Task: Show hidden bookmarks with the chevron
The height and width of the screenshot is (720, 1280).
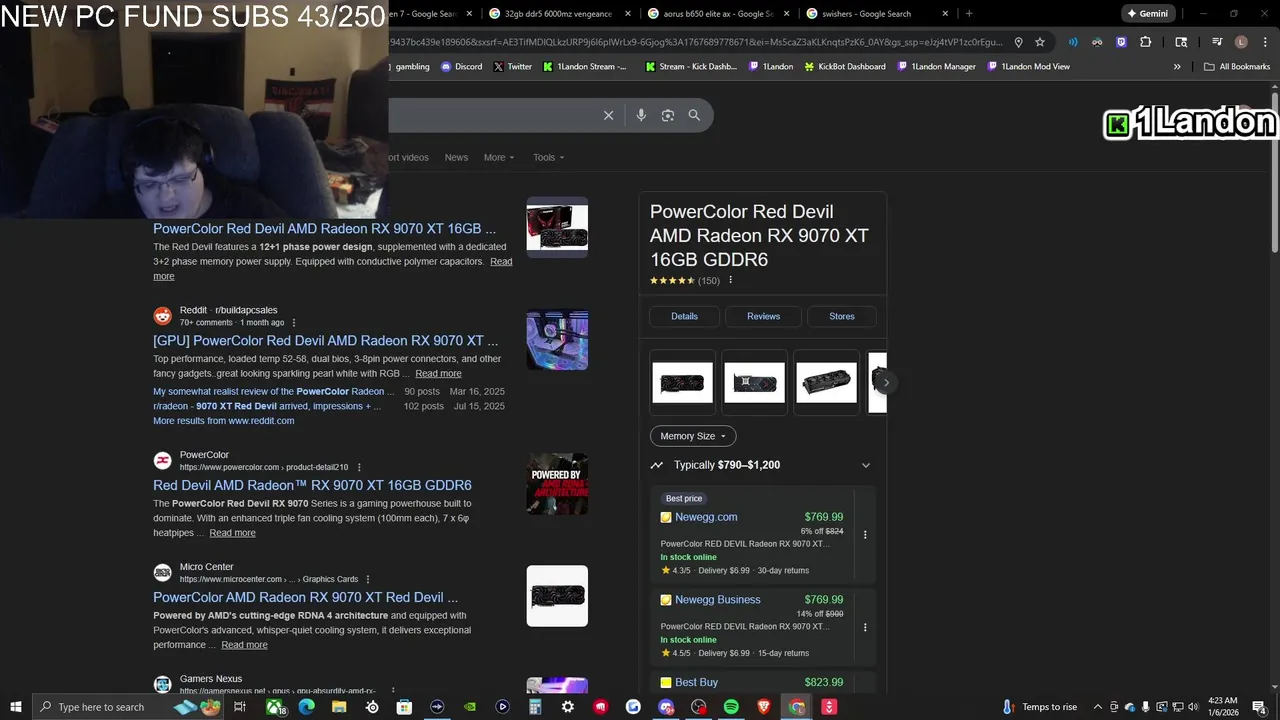Action: pos(1177,67)
